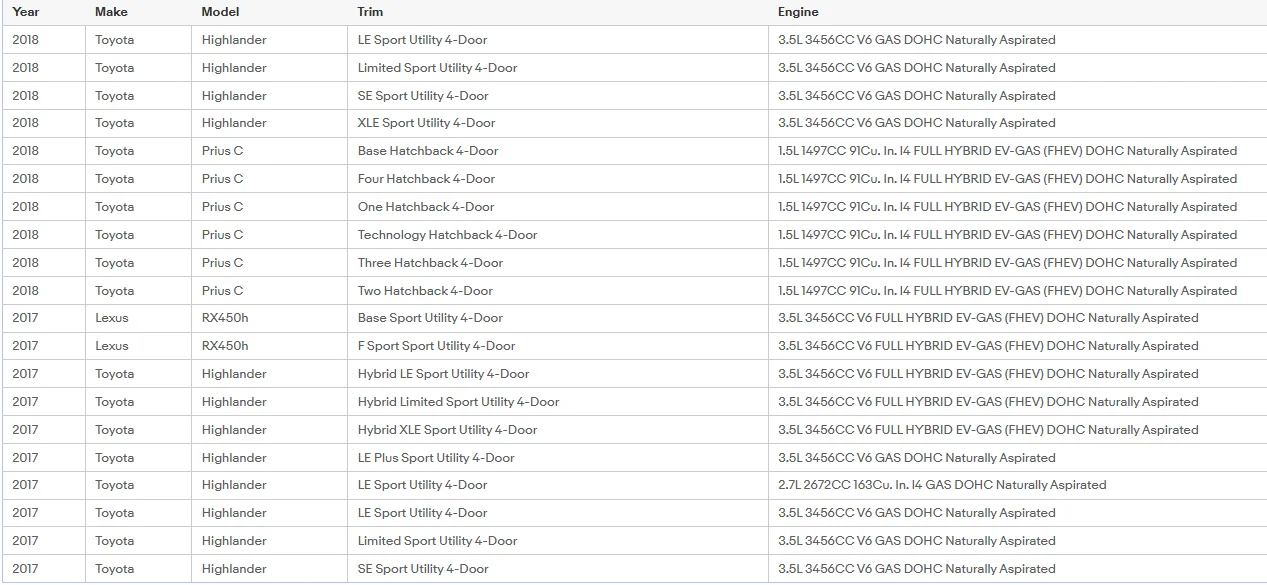Click the Make column header
Image resolution: width=1267 pixels, height=585 pixels.
111,12
